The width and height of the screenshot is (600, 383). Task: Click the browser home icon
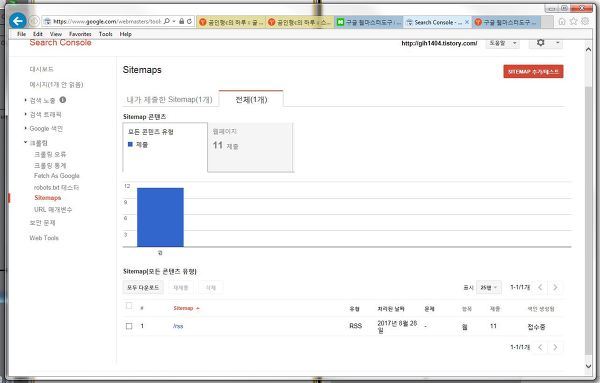click(562, 21)
